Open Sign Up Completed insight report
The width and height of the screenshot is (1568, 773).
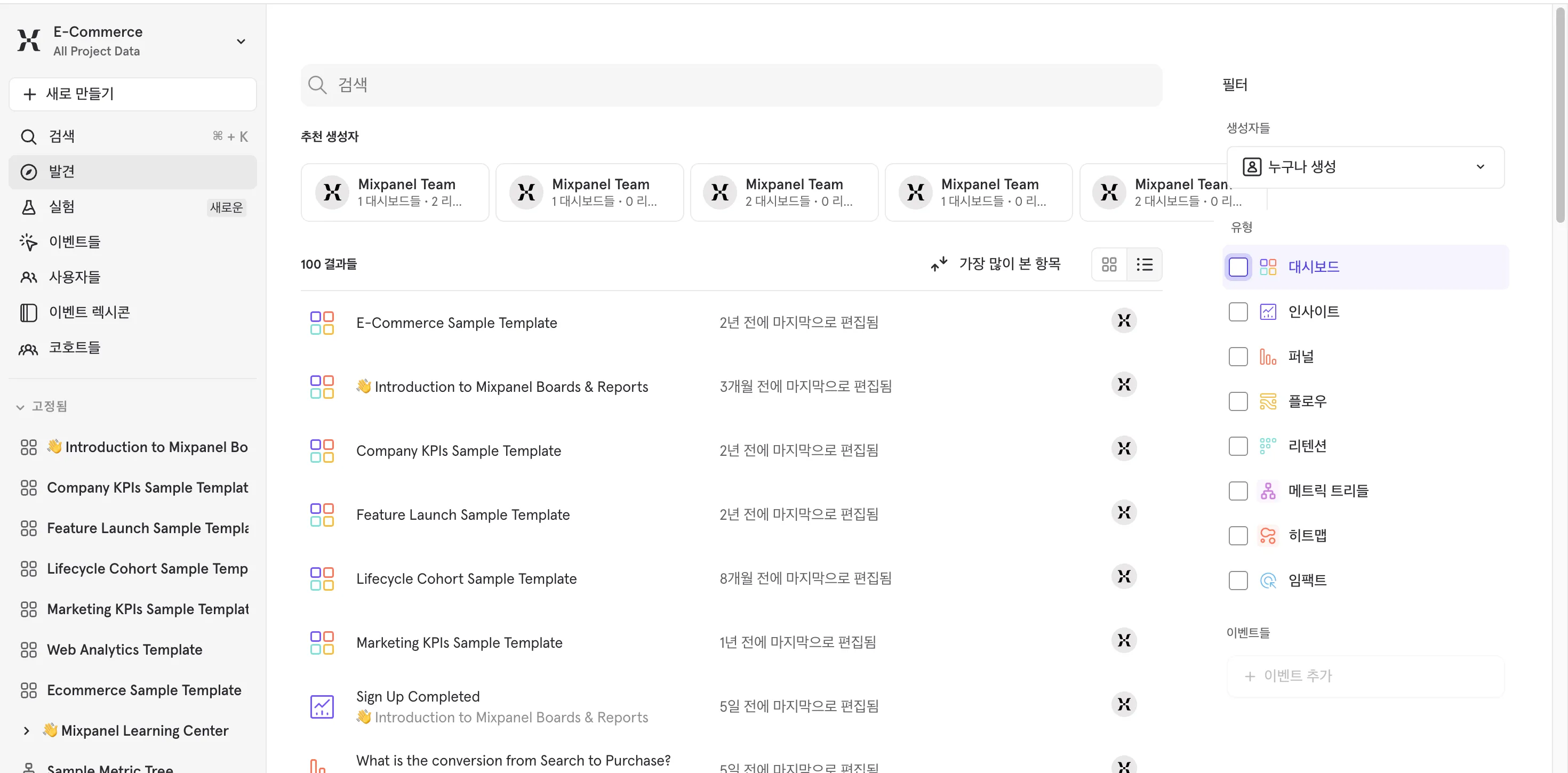[418, 696]
